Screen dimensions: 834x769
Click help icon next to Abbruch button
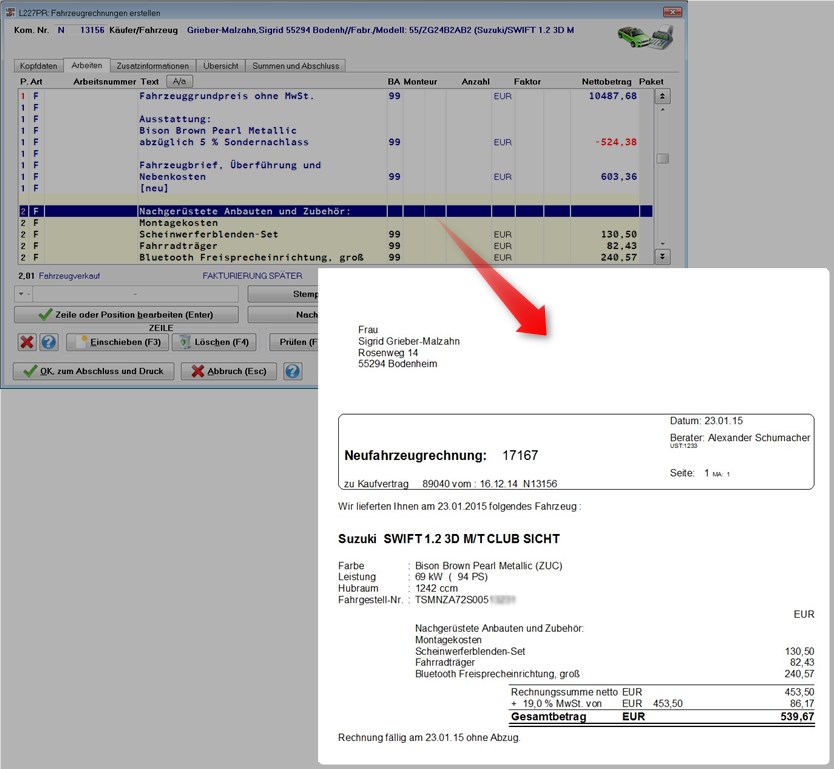point(292,371)
